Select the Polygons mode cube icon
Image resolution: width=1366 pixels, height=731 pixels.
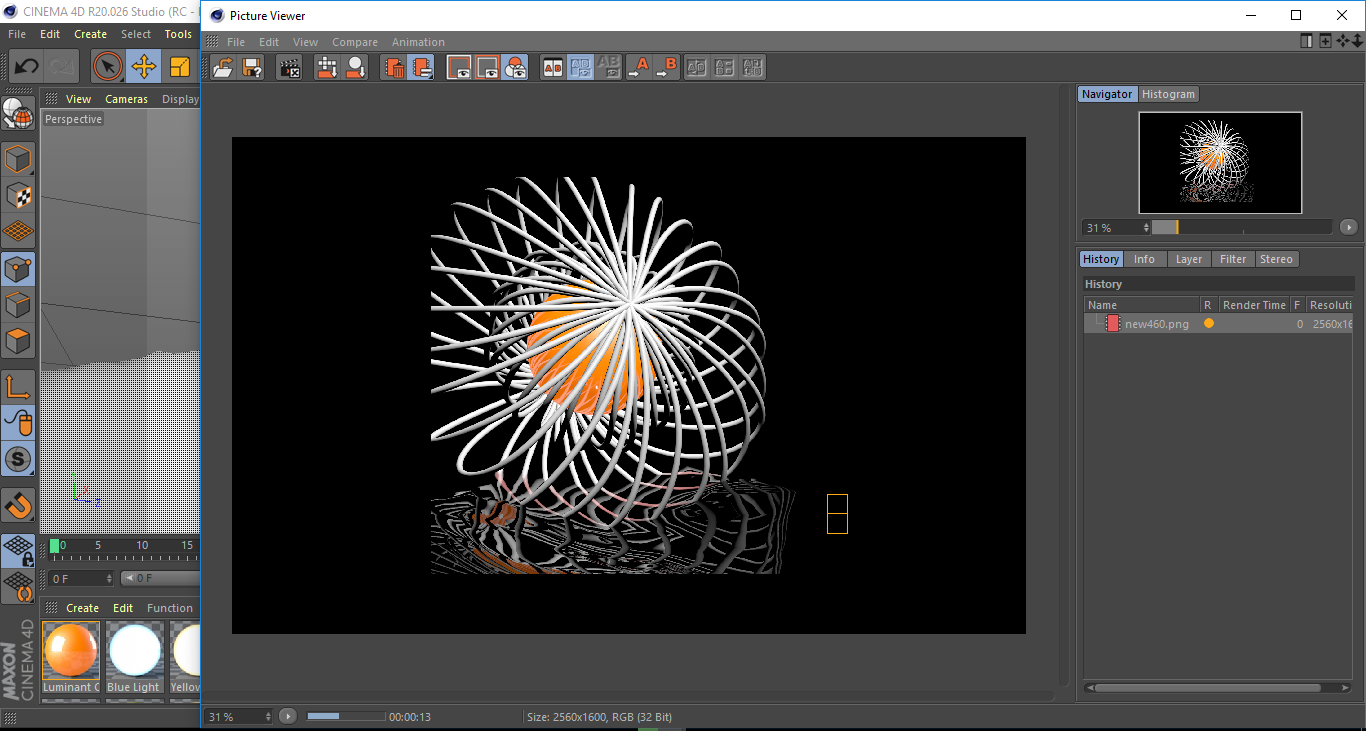[x=18, y=341]
